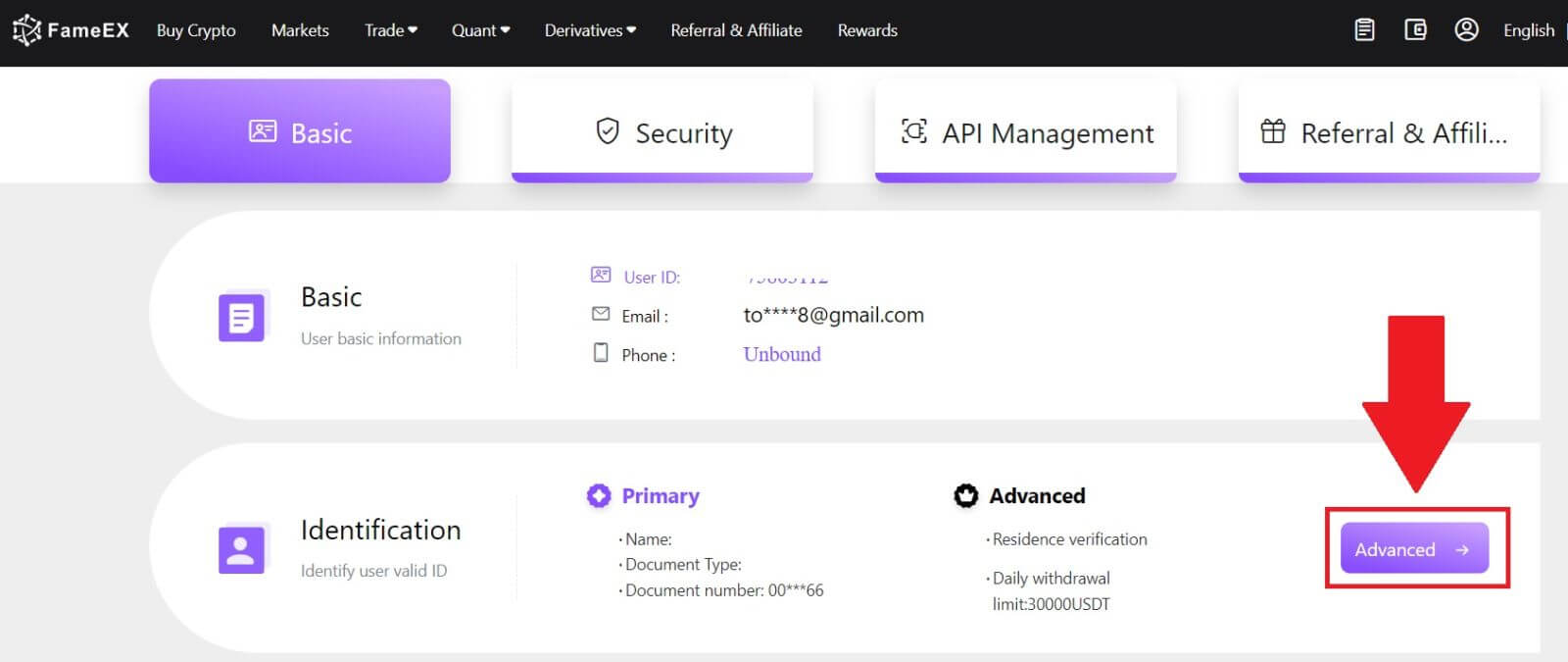Go to Buy Crypto page
1568x662 pixels.
[196, 30]
